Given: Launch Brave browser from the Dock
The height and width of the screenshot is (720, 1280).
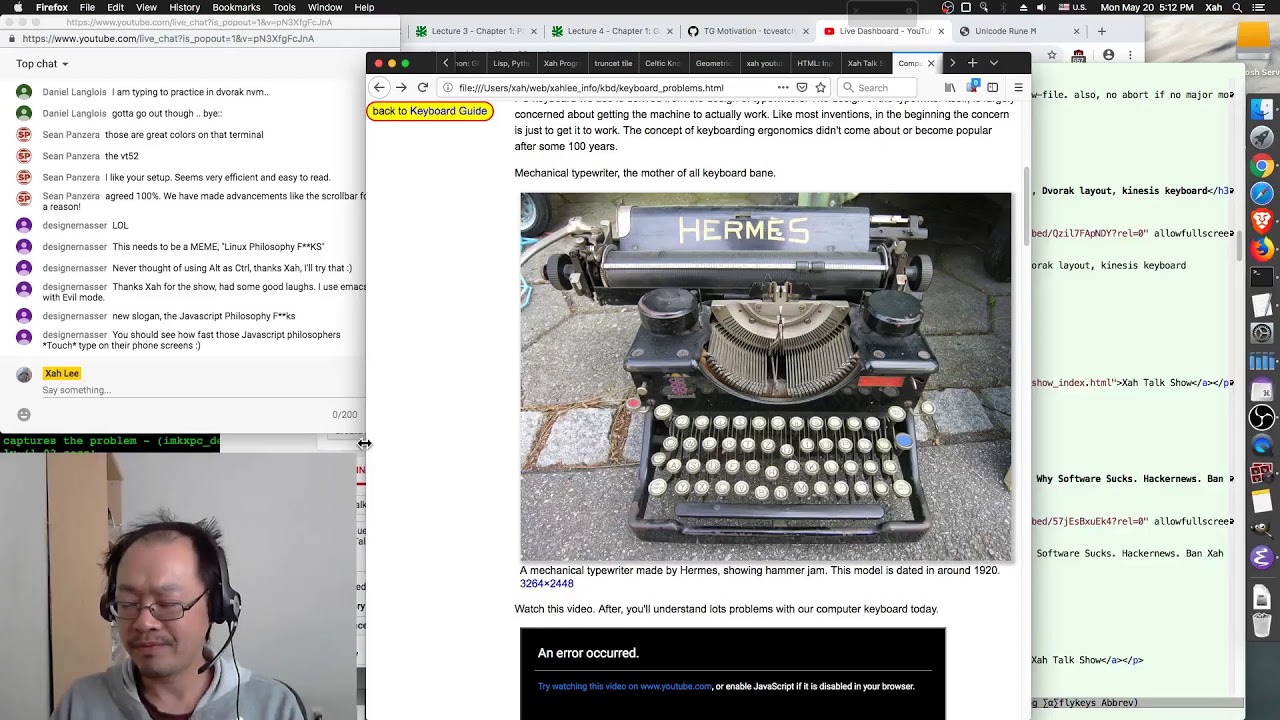Looking at the screenshot, I should point(1262,221).
